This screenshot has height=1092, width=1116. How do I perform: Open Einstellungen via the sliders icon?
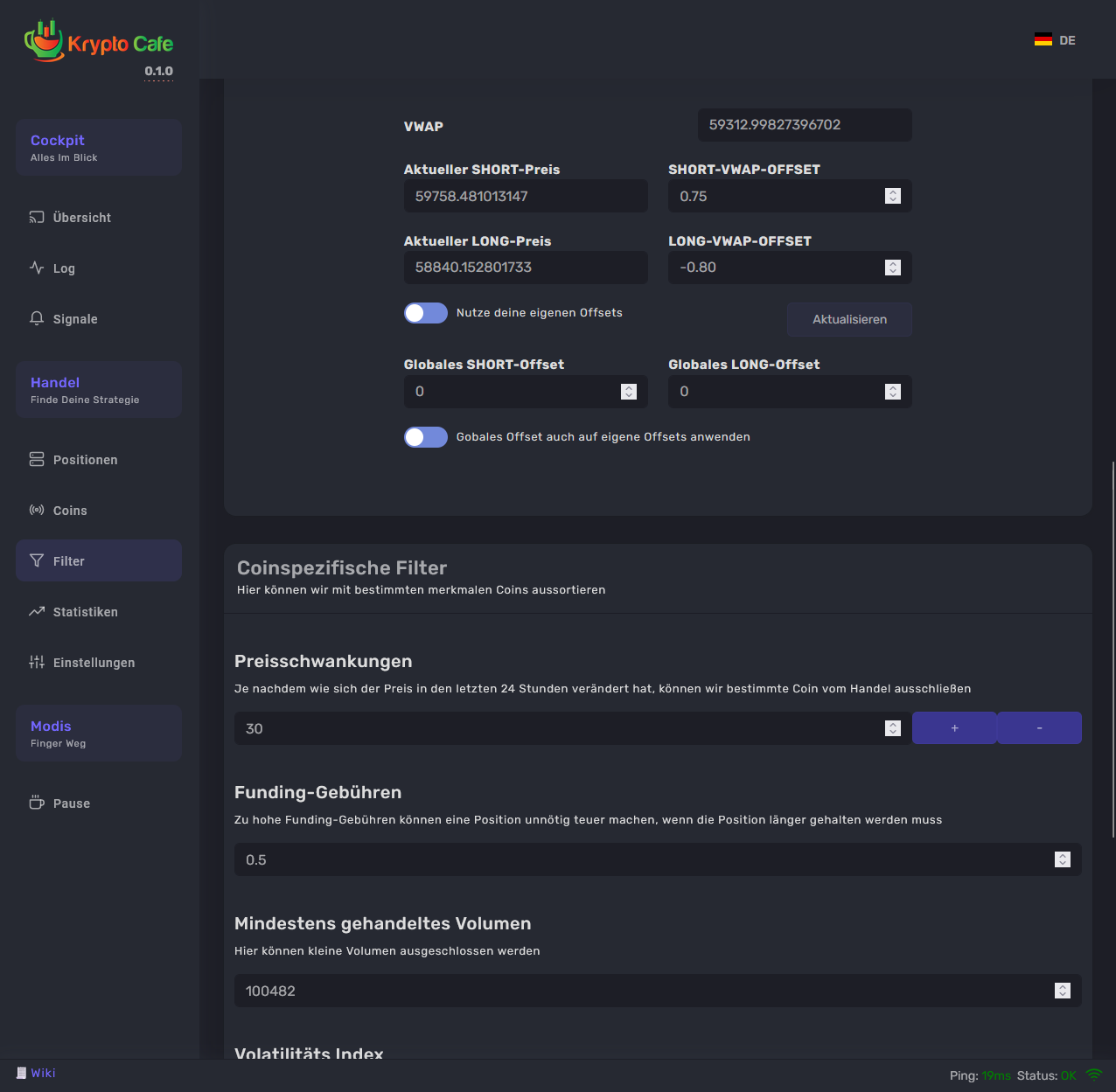[x=37, y=662]
